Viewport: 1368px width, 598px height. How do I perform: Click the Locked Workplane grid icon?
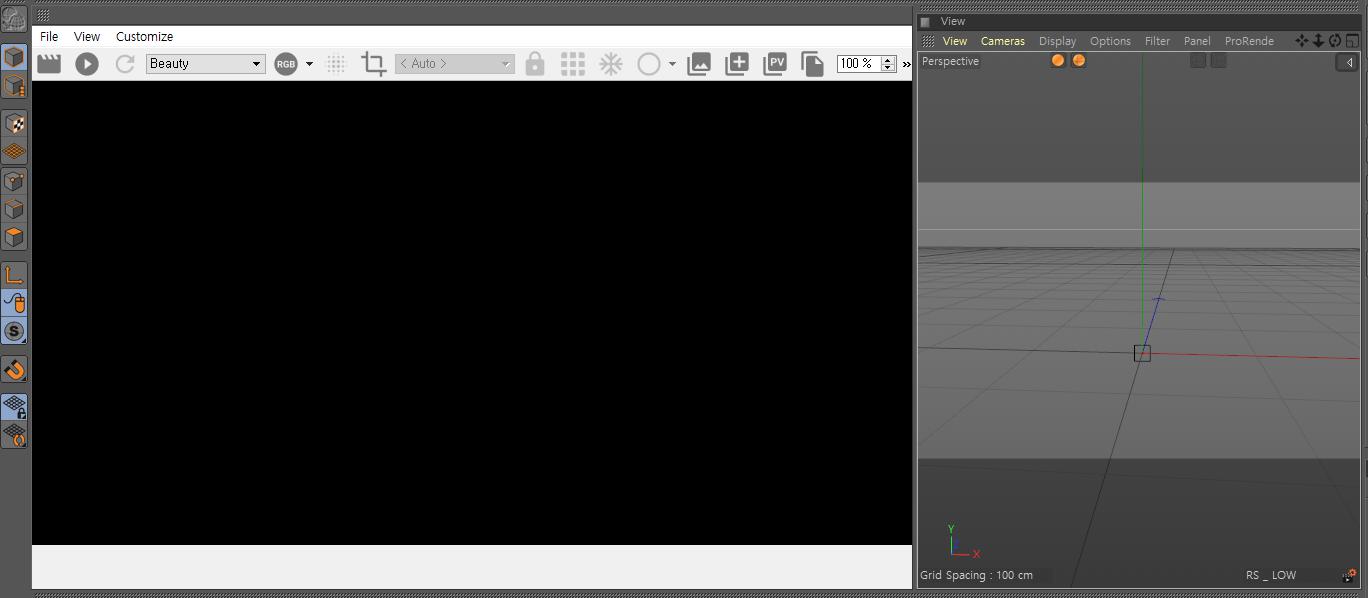click(14, 407)
